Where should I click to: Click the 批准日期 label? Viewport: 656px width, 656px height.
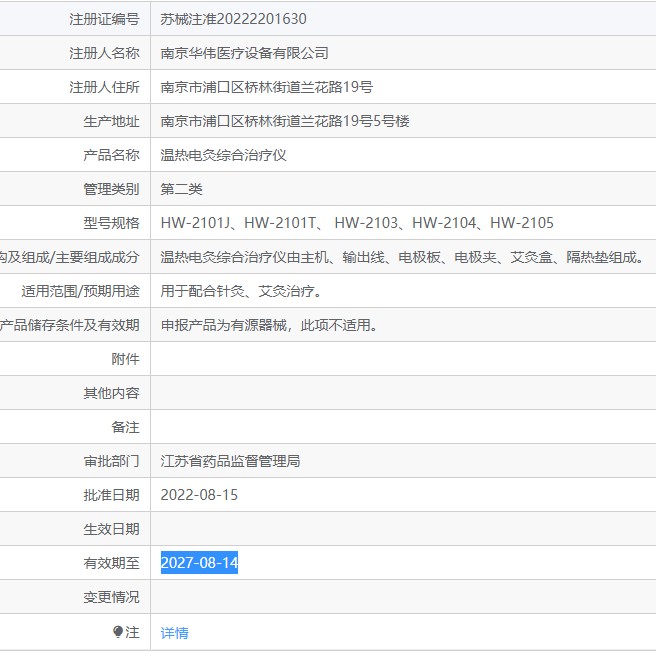click(111, 495)
